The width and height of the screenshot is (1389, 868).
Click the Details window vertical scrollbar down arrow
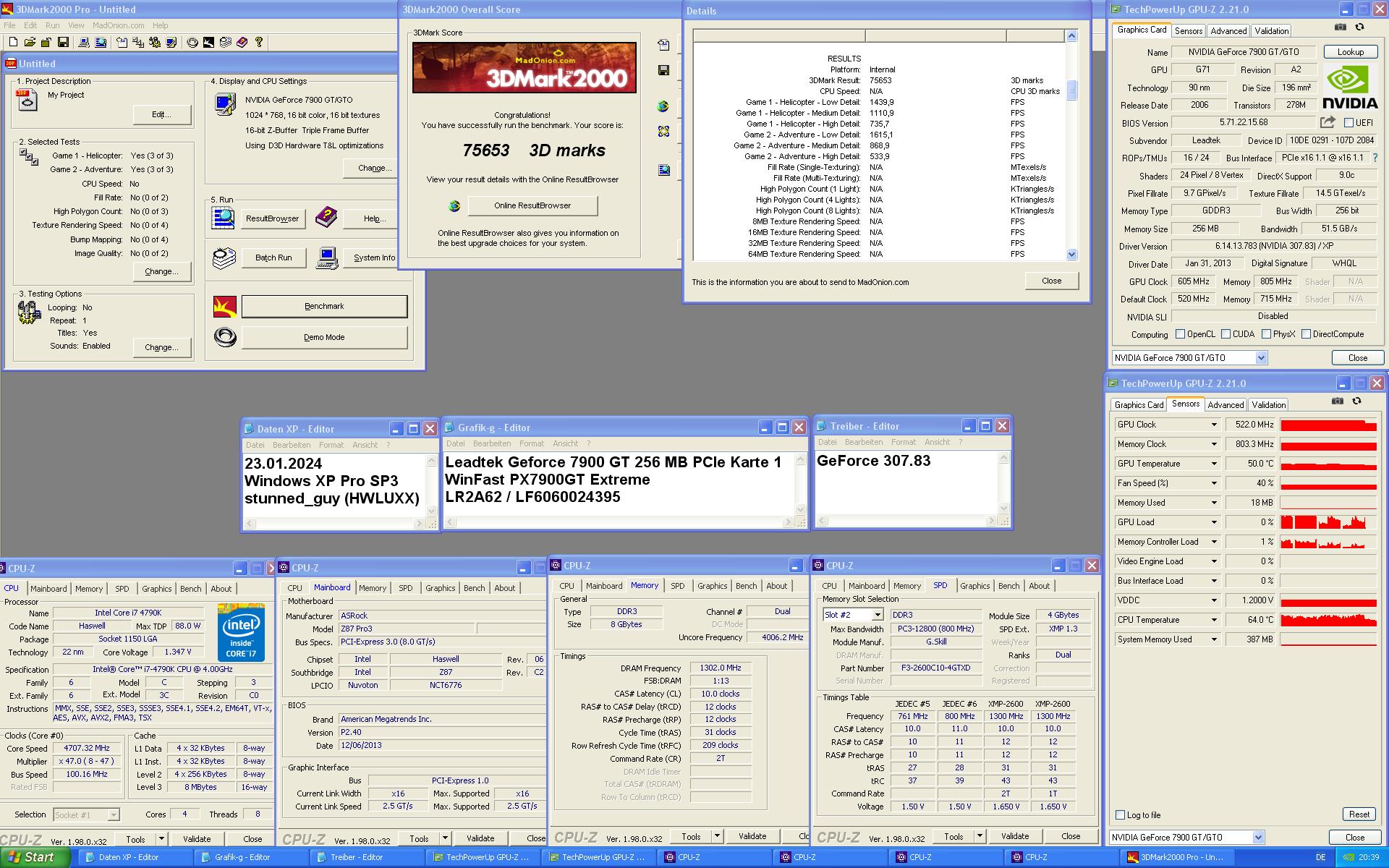point(1071,254)
